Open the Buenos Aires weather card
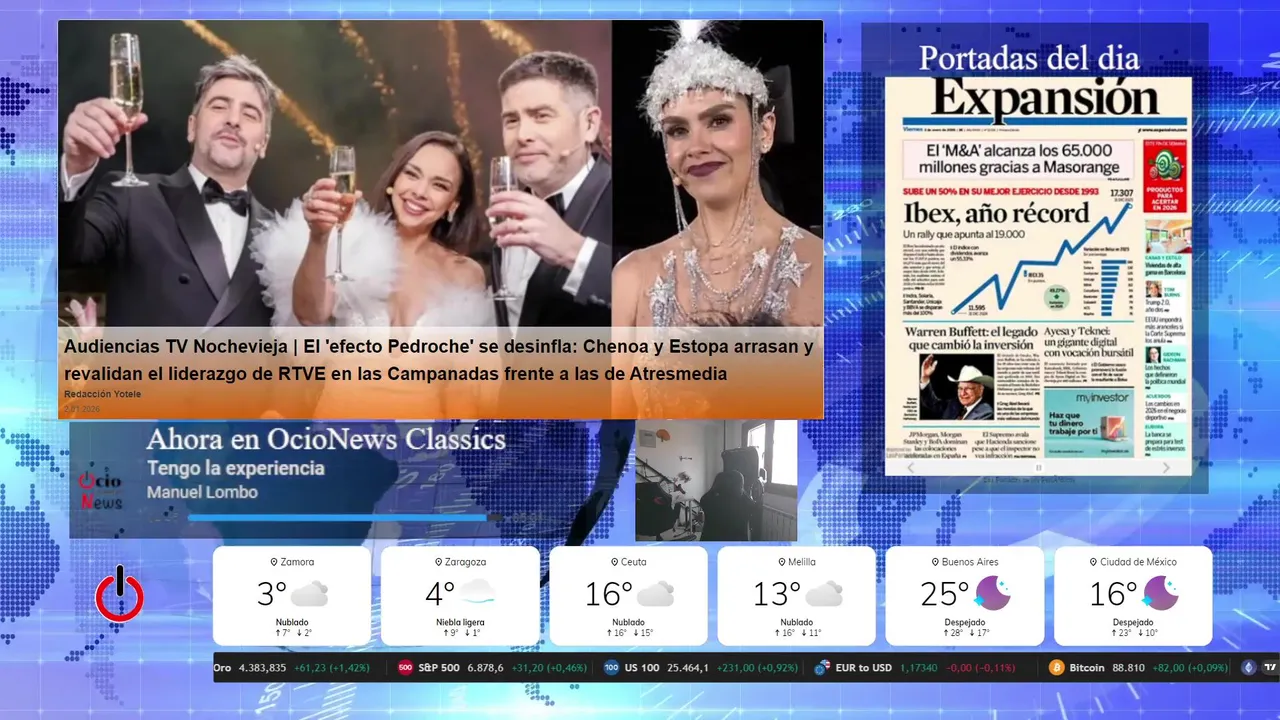 click(965, 596)
